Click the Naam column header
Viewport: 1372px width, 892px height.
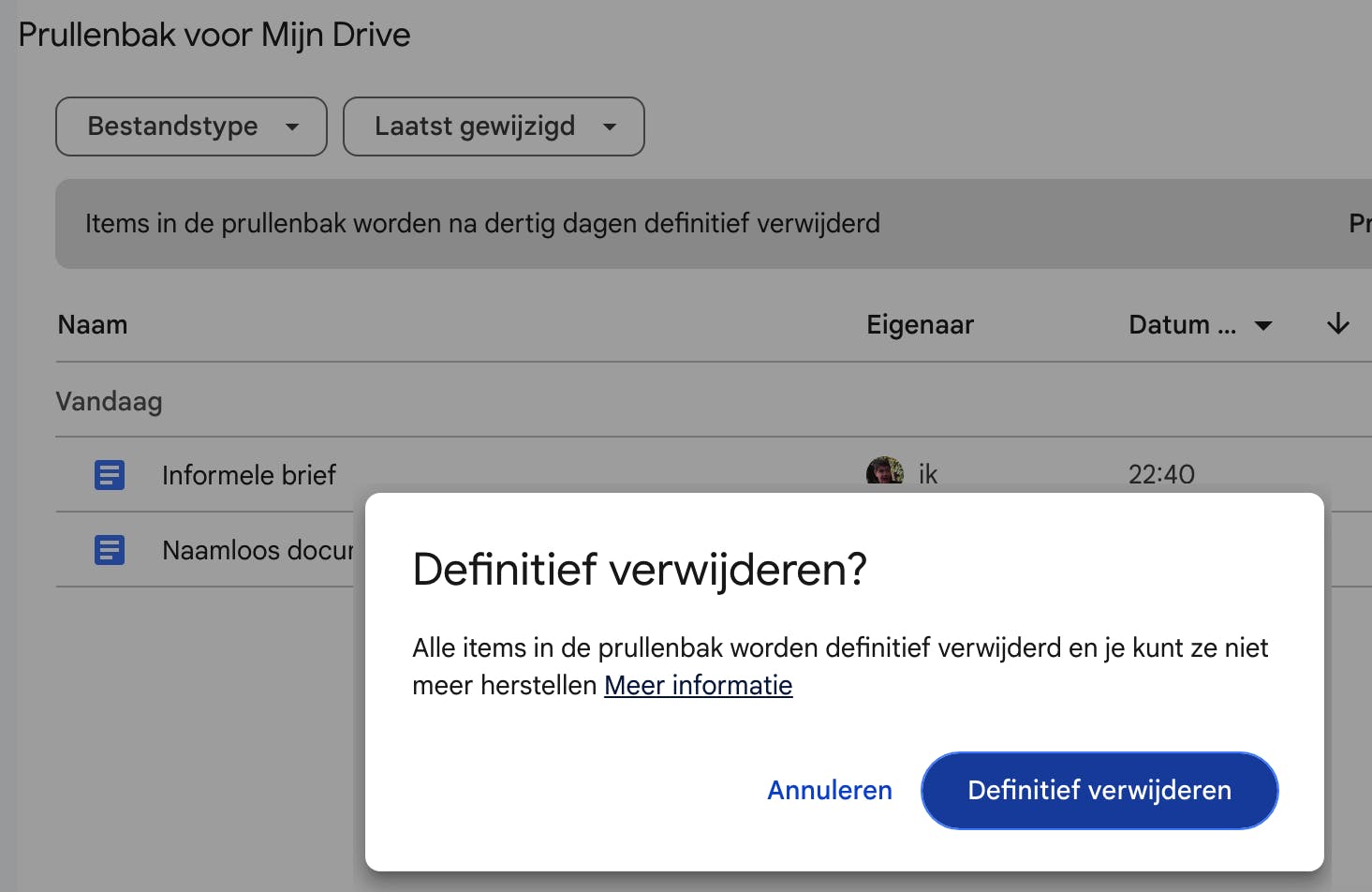[x=93, y=325]
